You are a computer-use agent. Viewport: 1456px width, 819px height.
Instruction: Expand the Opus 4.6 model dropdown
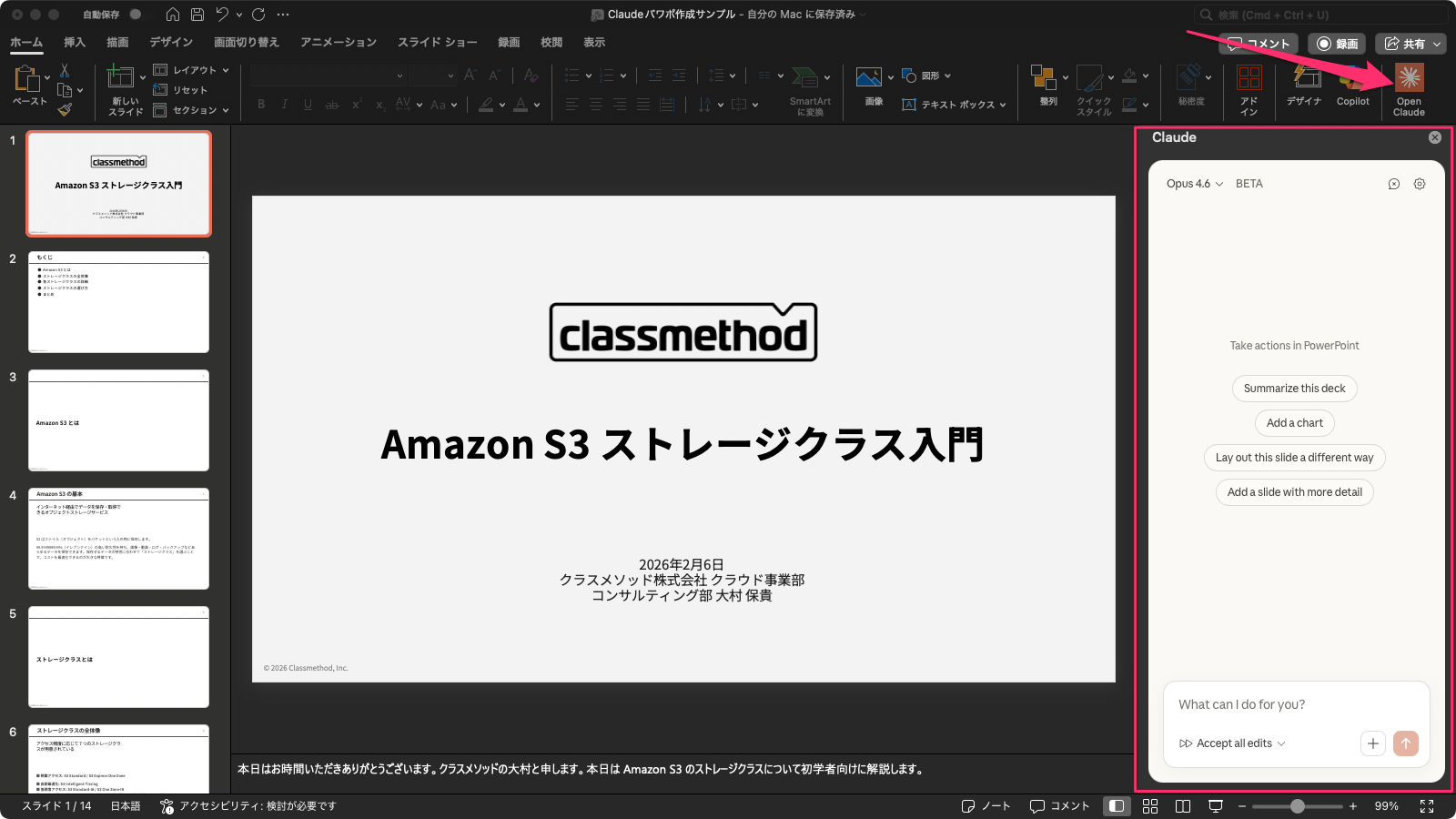[x=1195, y=184]
